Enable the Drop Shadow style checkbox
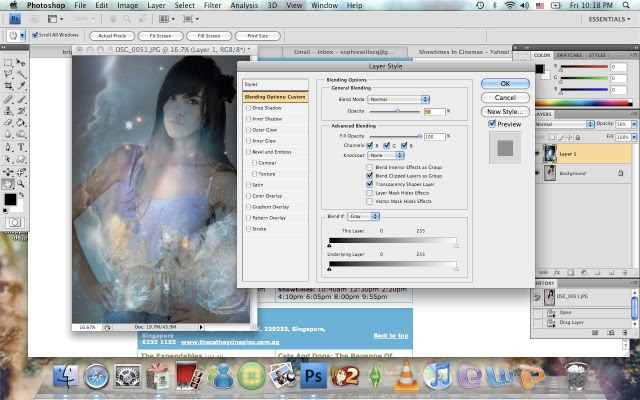 click(x=248, y=108)
